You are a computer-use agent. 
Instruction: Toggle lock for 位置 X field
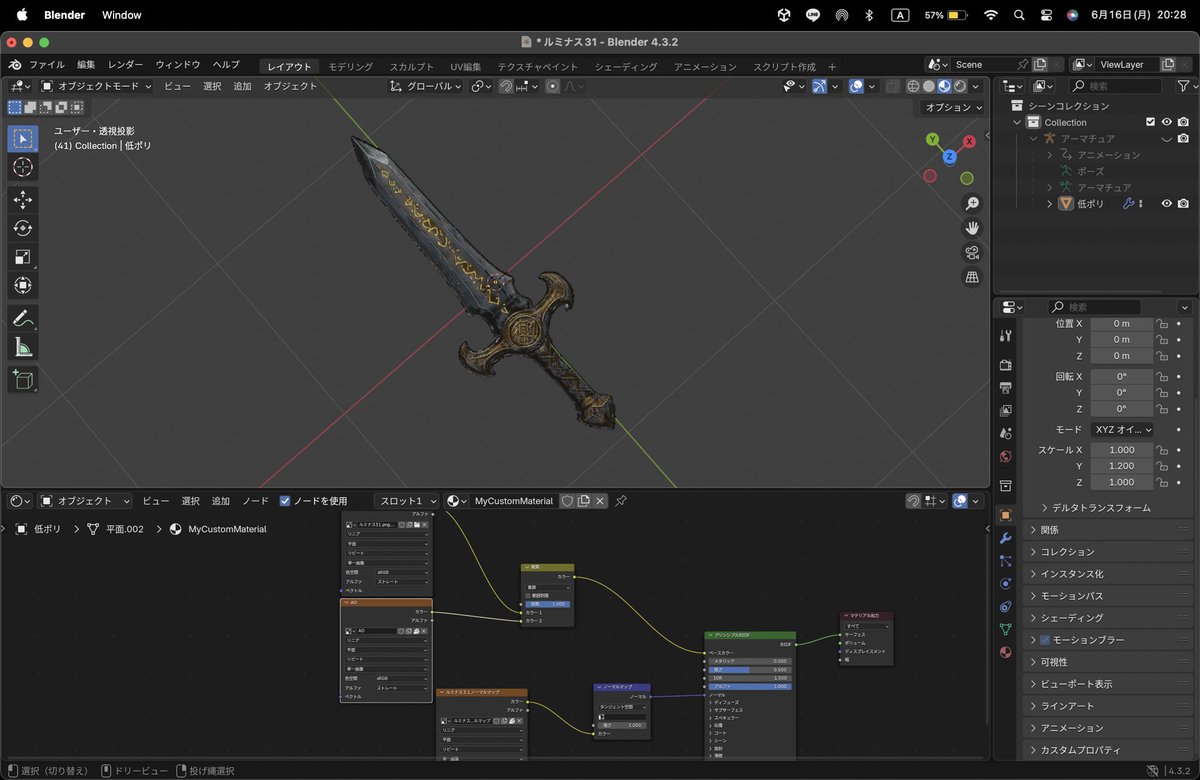[1163, 323]
